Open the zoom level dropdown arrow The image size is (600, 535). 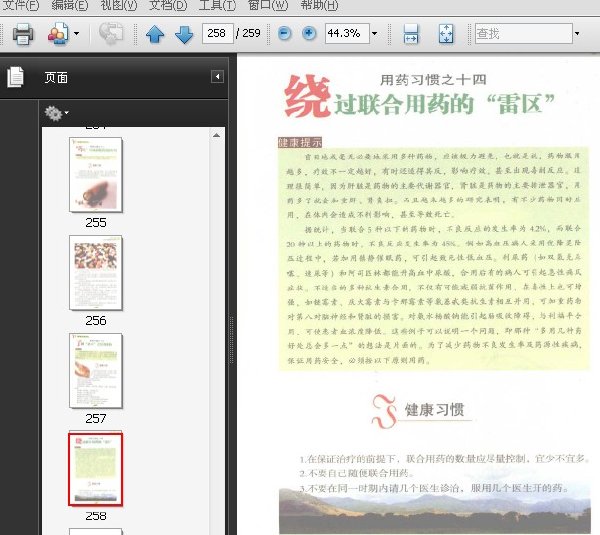click(x=375, y=34)
